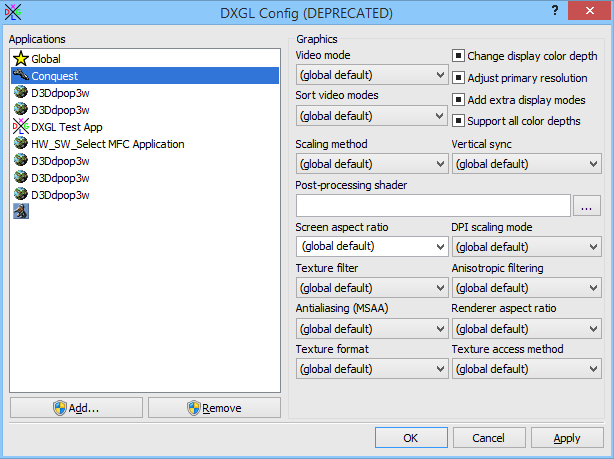This screenshot has width=614, height=459.
Task: Expand the Anisotropic filtering dropdown
Action: [x=527, y=288]
